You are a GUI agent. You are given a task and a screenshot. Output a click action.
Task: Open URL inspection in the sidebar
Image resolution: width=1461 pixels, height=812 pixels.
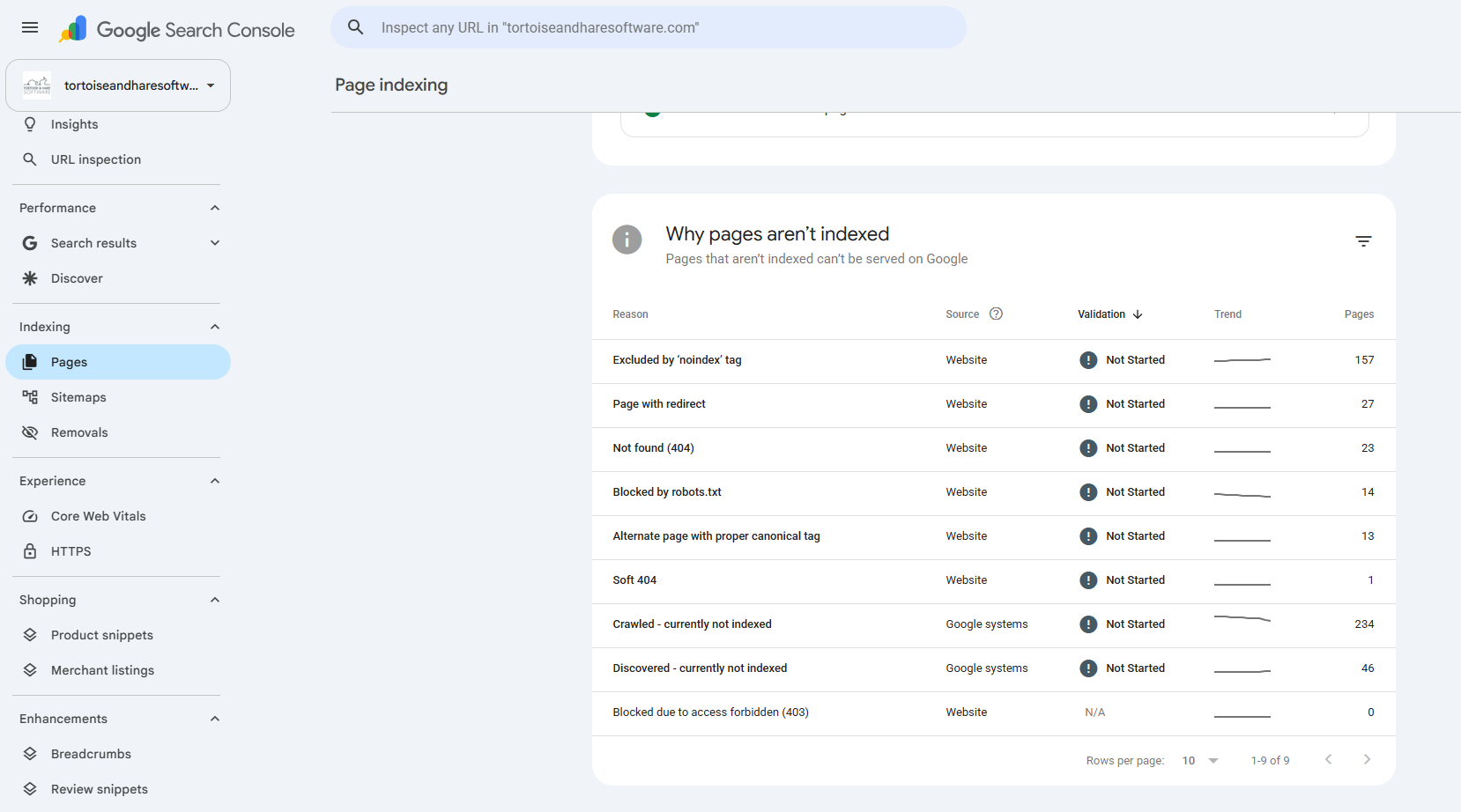[x=118, y=159]
